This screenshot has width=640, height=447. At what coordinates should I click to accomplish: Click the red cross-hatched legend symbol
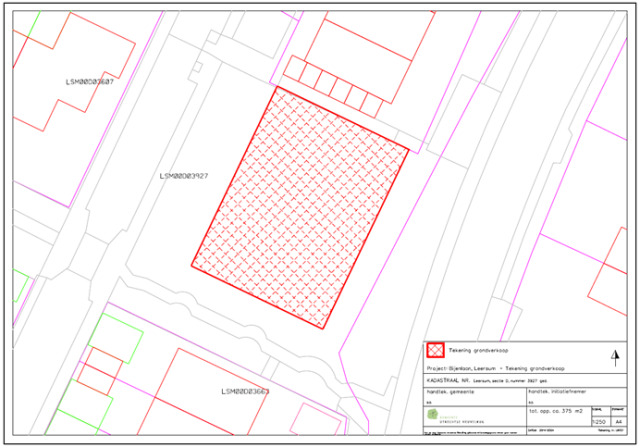point(435,350)
